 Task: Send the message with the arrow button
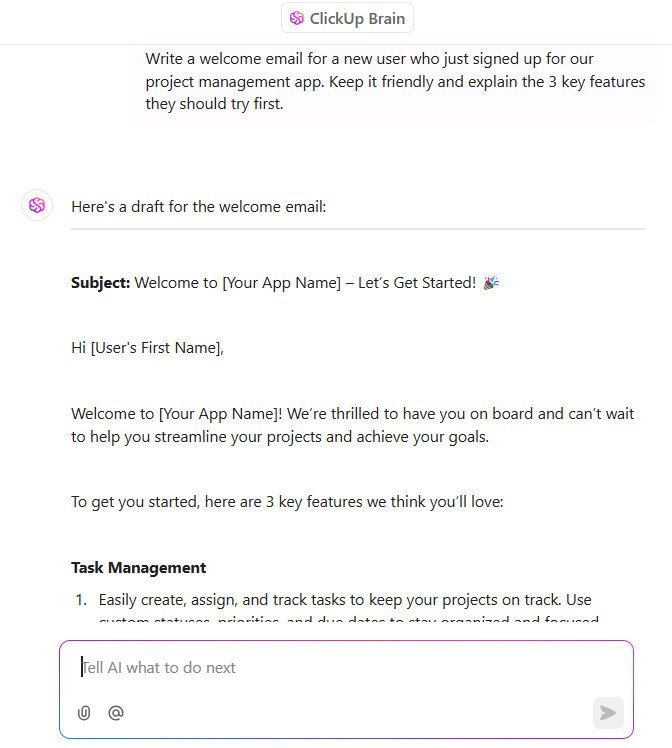pos(608,713)
